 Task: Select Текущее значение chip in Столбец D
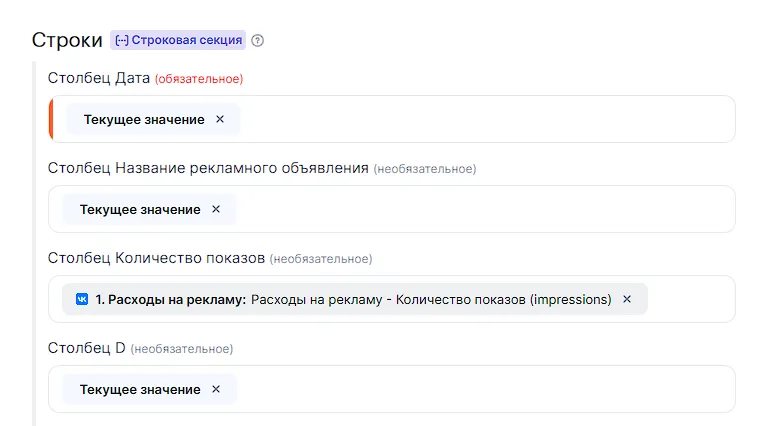[x=139, y=389]
